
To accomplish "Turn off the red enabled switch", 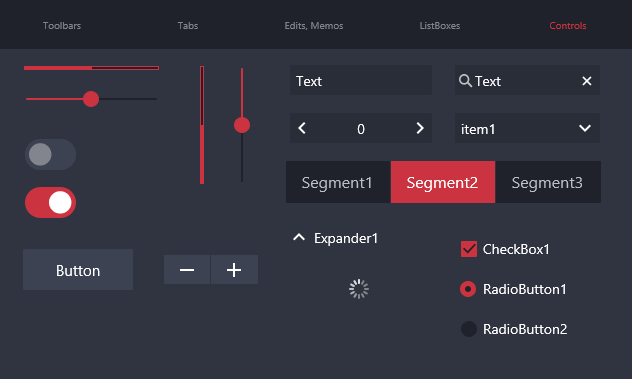I will coord(50,202).
